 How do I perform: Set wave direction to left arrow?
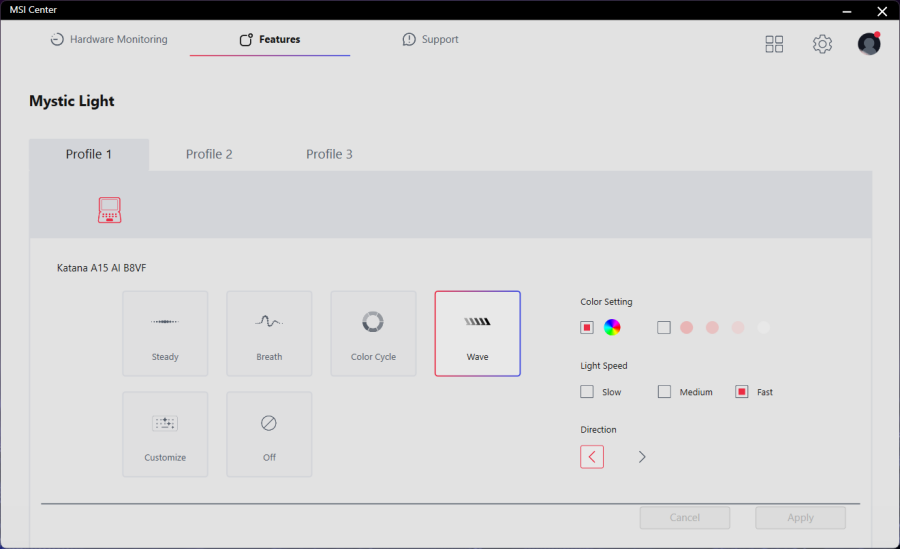592,457
